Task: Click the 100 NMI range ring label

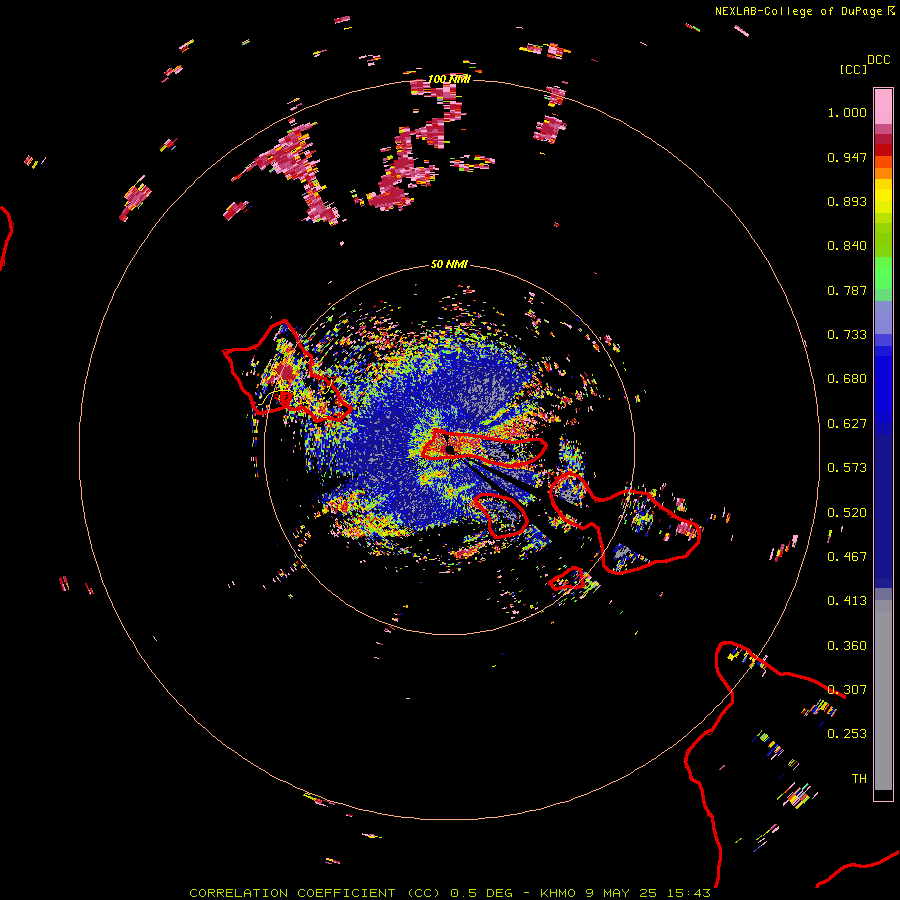Action: (x=449, y=79)
